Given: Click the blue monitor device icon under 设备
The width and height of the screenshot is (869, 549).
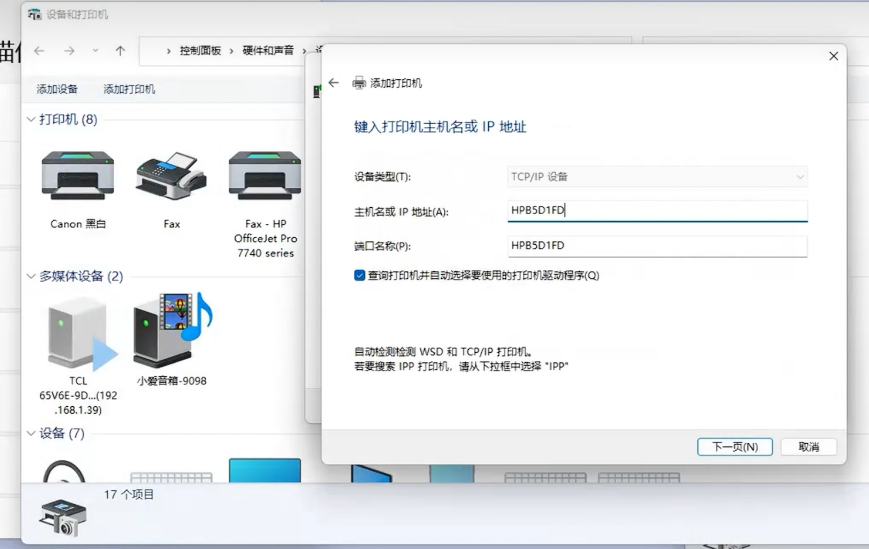Looking at the screenshot, I should click(265, 470).
